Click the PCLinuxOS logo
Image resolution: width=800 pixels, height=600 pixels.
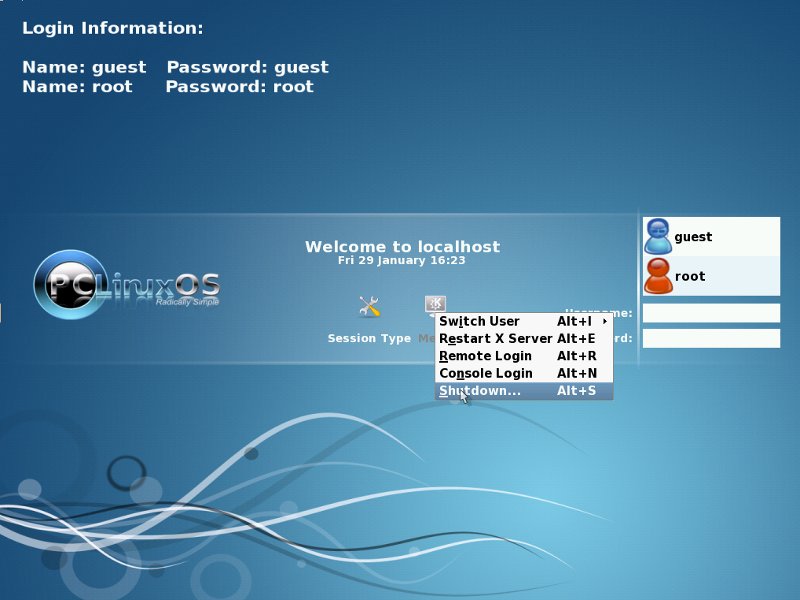pos(127,284)
